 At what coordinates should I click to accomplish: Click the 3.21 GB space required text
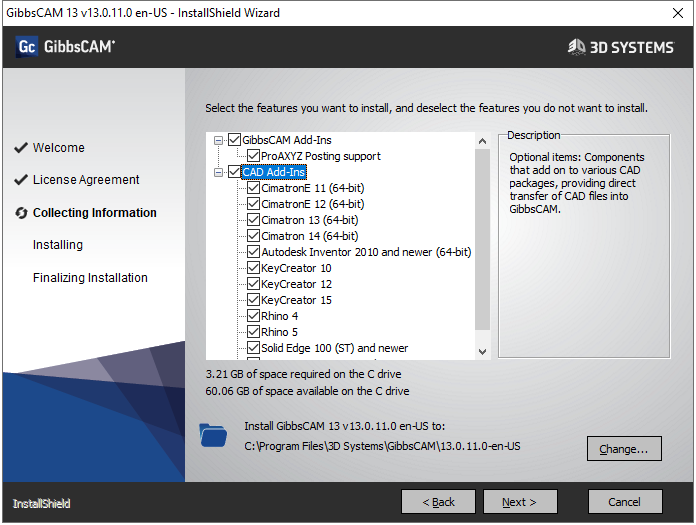point(303,374)
